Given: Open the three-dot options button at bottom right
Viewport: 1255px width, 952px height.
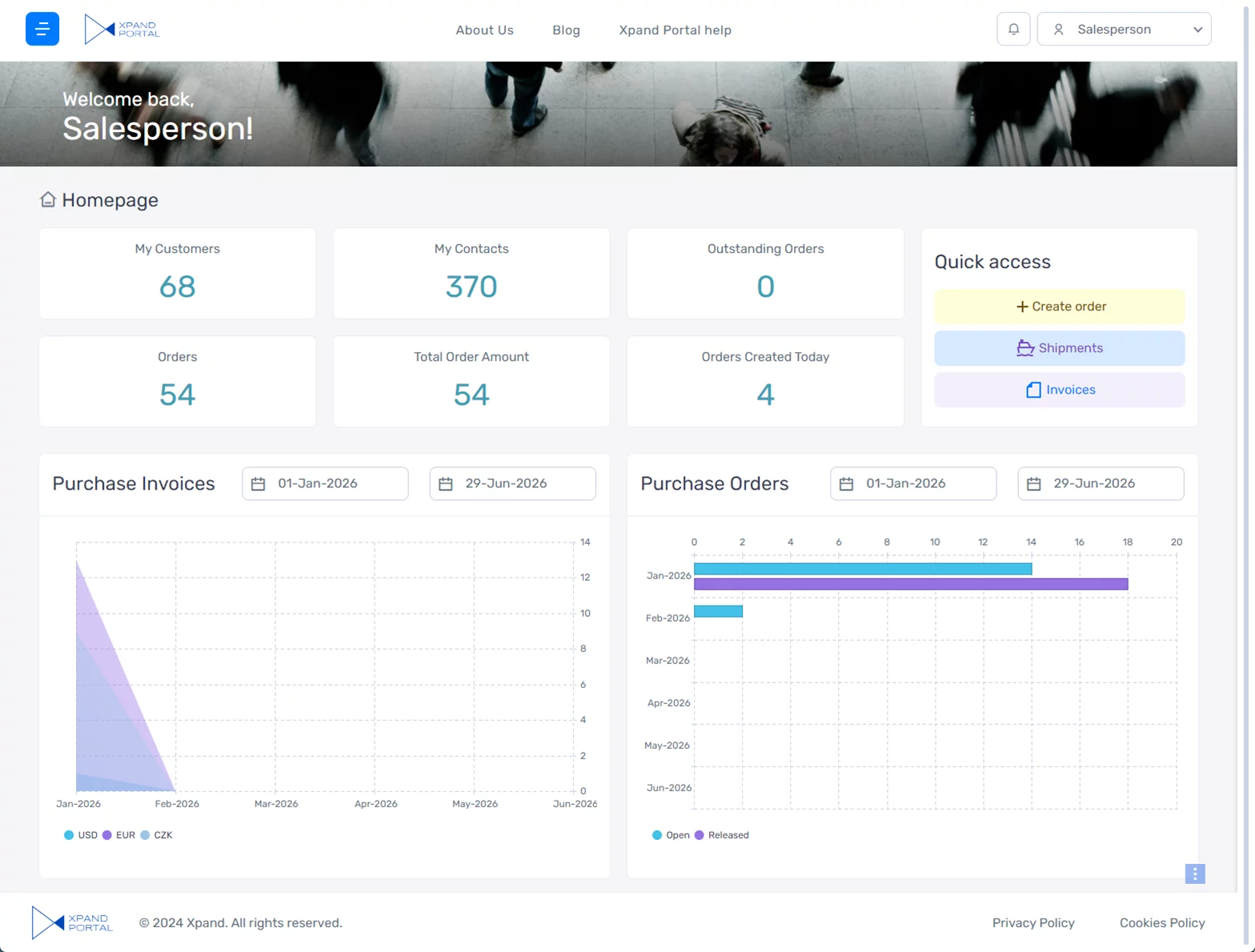Looking at the screenshot, I should point(1194,874).
